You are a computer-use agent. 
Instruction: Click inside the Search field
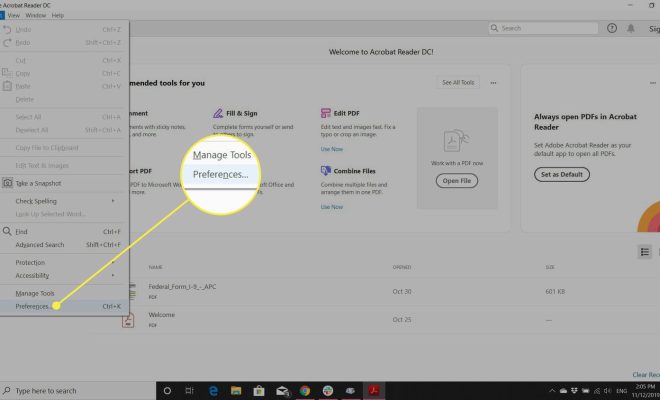tap(543, 28)
